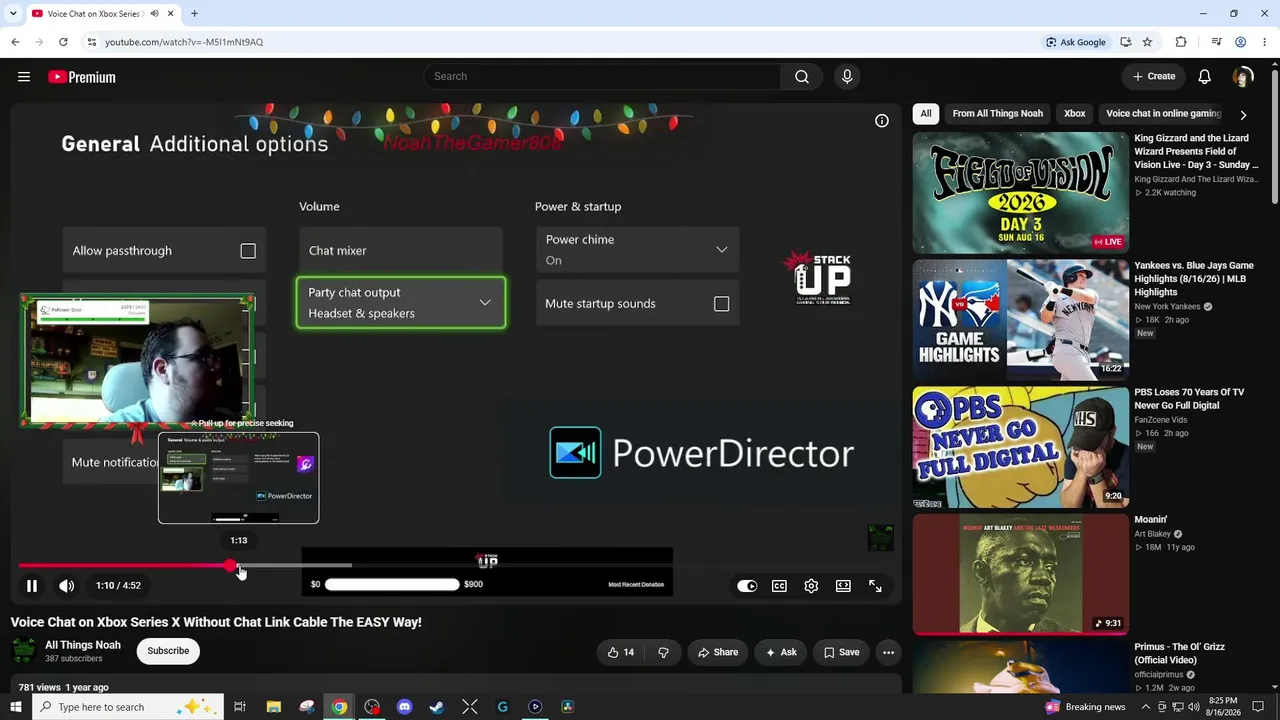Show video info card icon
This screenshot has height=720, width=1280.
coord(882,121)
